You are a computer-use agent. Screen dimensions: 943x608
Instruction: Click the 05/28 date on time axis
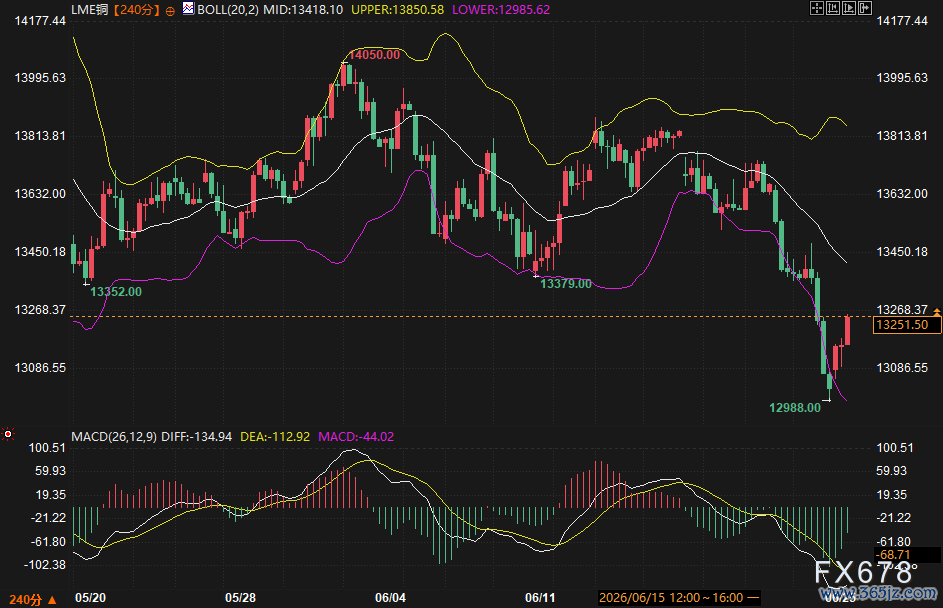coord(241,598)
